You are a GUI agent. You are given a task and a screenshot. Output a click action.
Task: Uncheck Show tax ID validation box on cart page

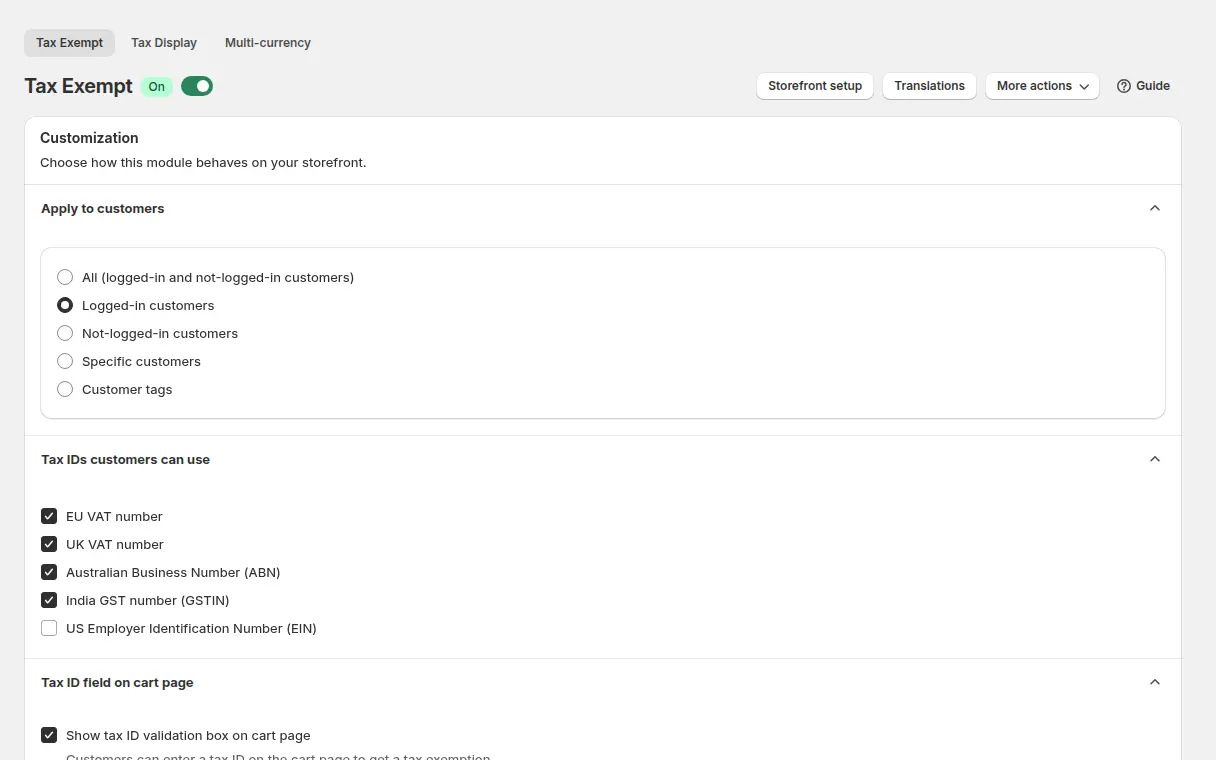49,735
